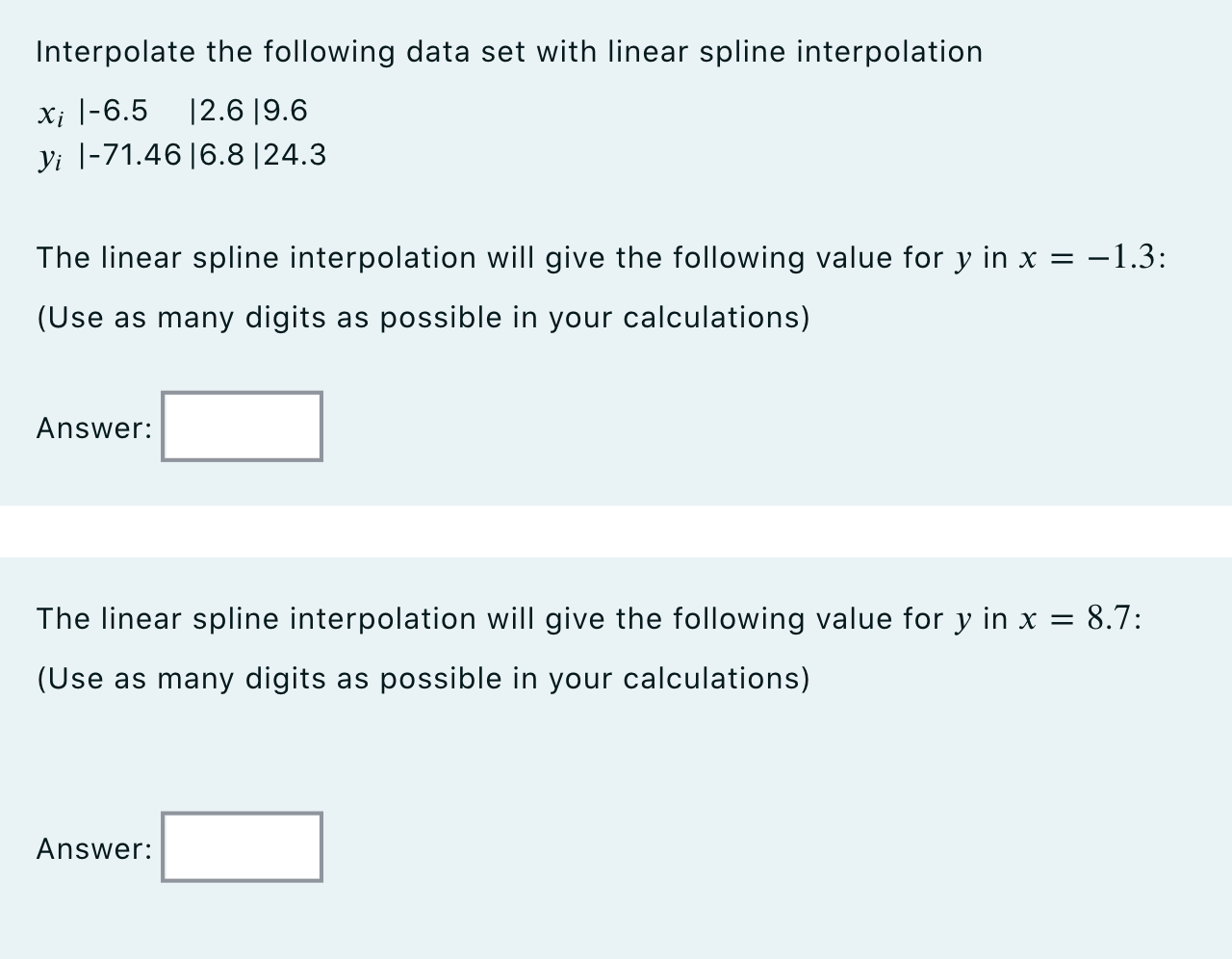Click the first 'Answer:' label
This screenshot has width=1232, height=959.
[x=94, y=428]
